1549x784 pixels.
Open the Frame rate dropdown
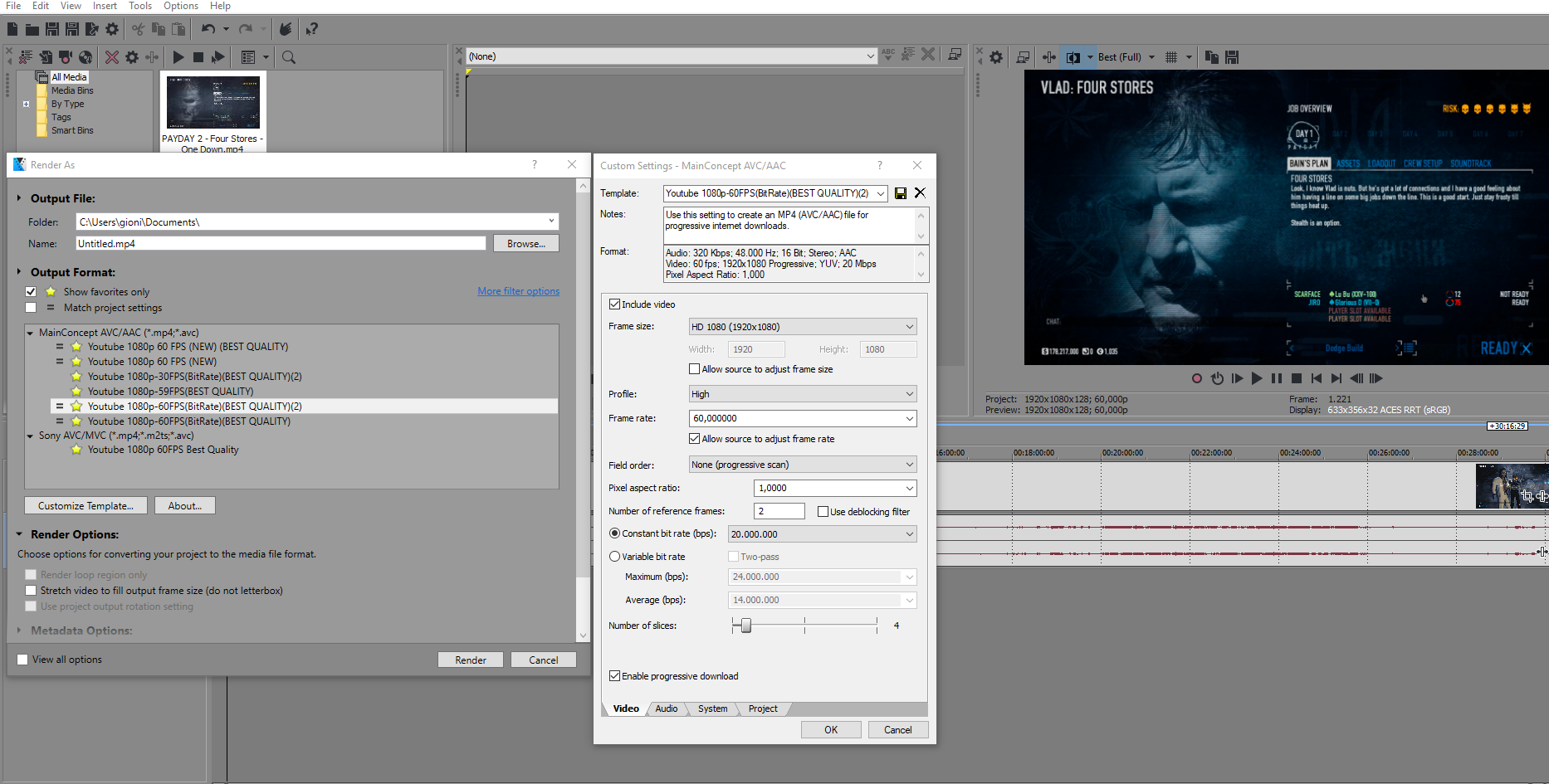point(910,418)
